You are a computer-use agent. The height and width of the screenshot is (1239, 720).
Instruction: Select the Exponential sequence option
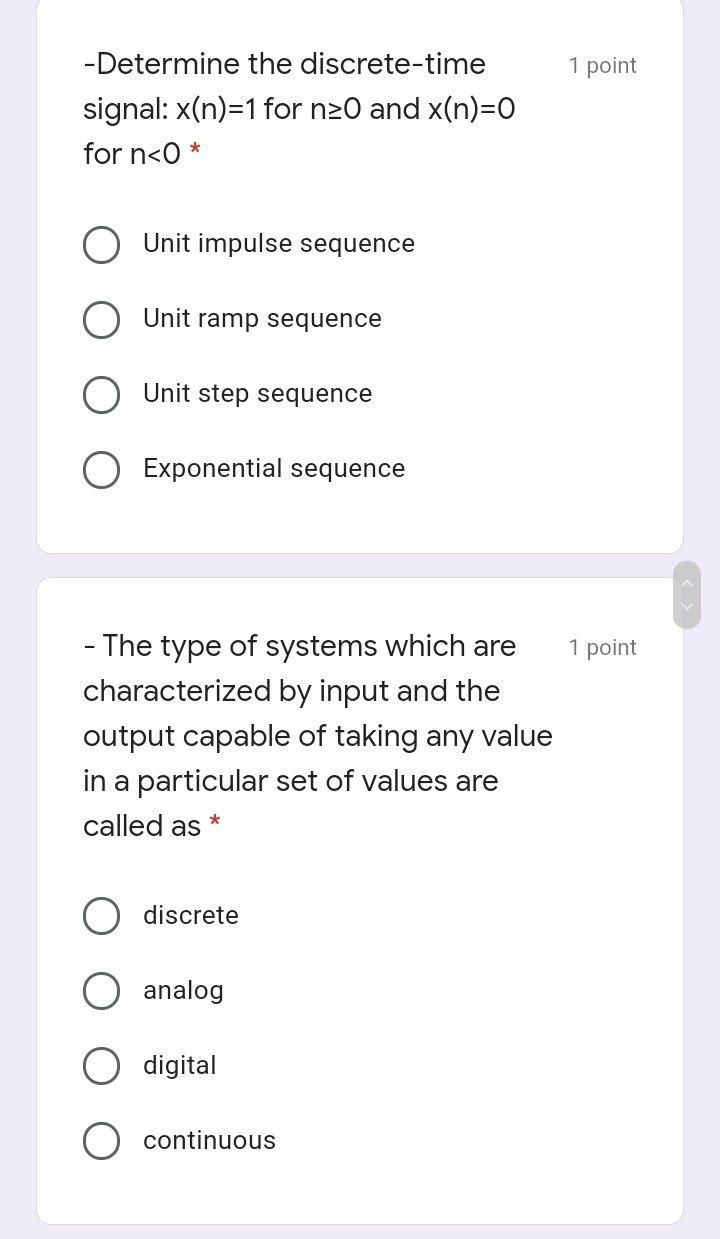[101, 469]
